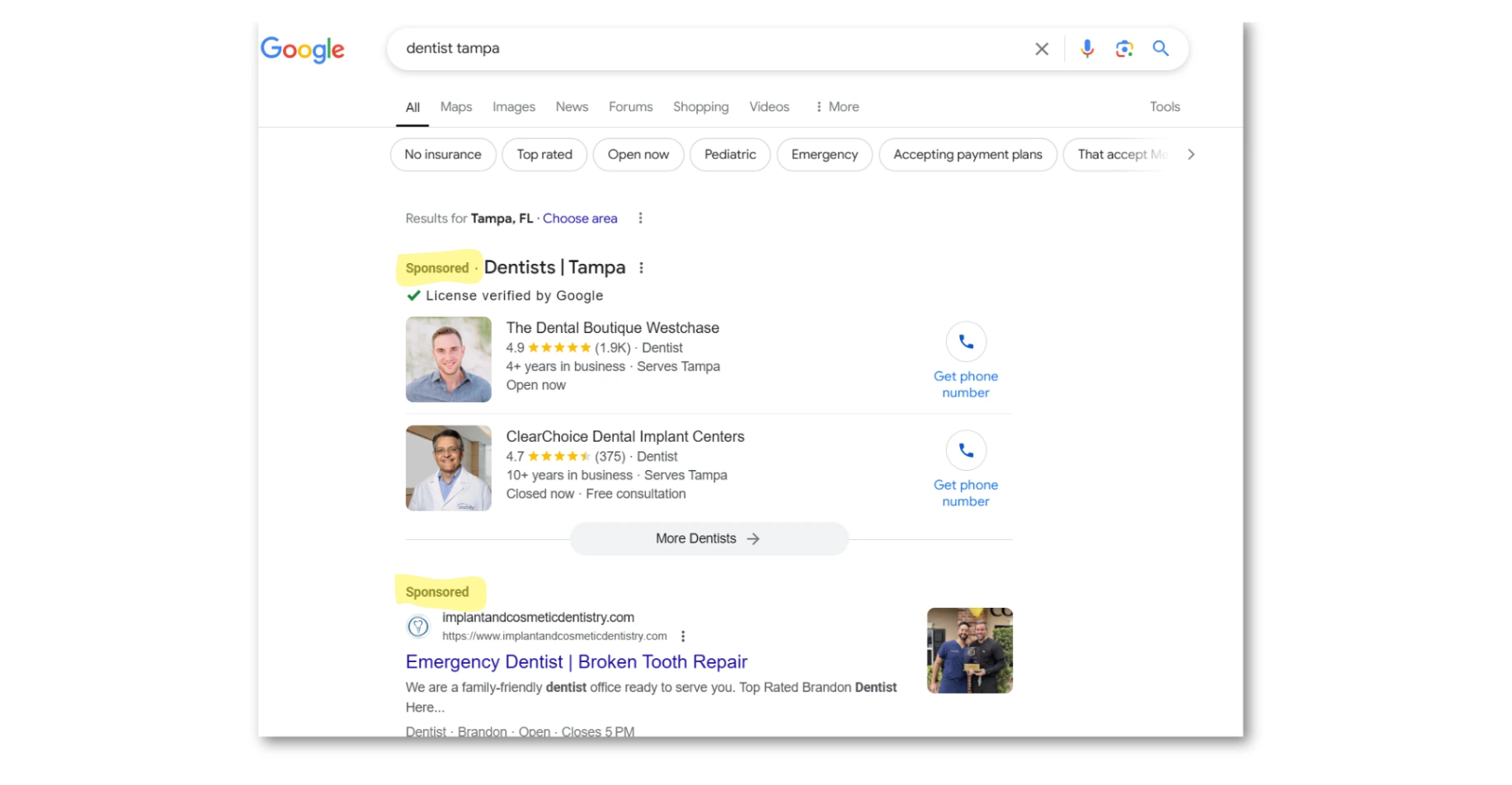Click the 'Dentists | Tampa' sponsored heading

click(x=554, y=268)
